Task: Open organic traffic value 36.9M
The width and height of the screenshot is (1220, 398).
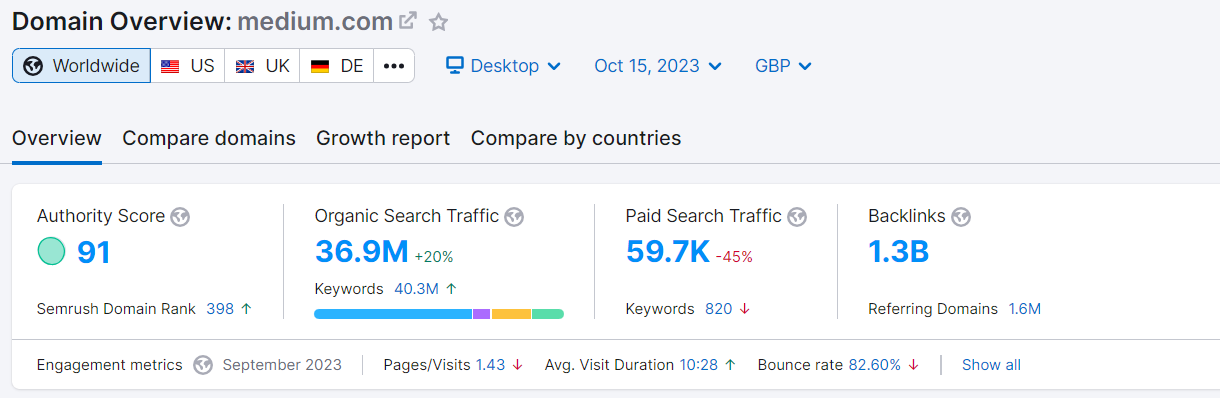Action: 361,252
